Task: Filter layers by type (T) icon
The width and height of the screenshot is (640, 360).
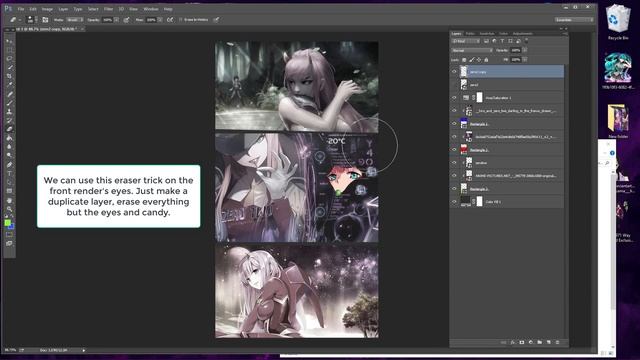Action: tap(502, 41)
